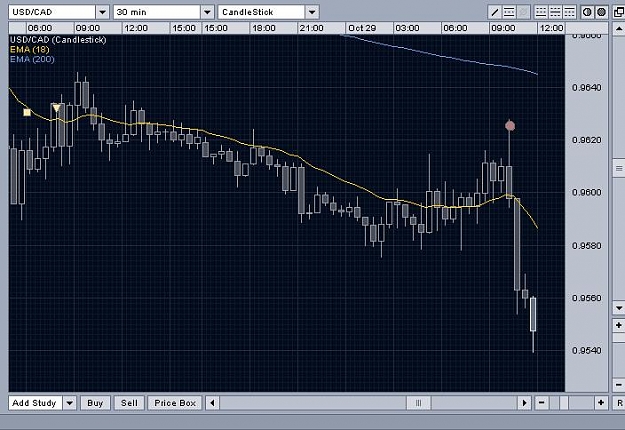Click the pink octagon marker above candle
The width and height of the screenshot is (625, 430).
[x=510, y=126]
